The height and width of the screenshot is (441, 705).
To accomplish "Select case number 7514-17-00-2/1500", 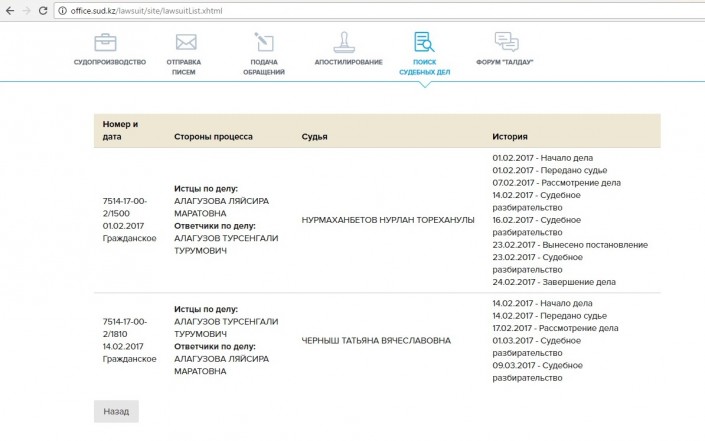I will point(125,207).
